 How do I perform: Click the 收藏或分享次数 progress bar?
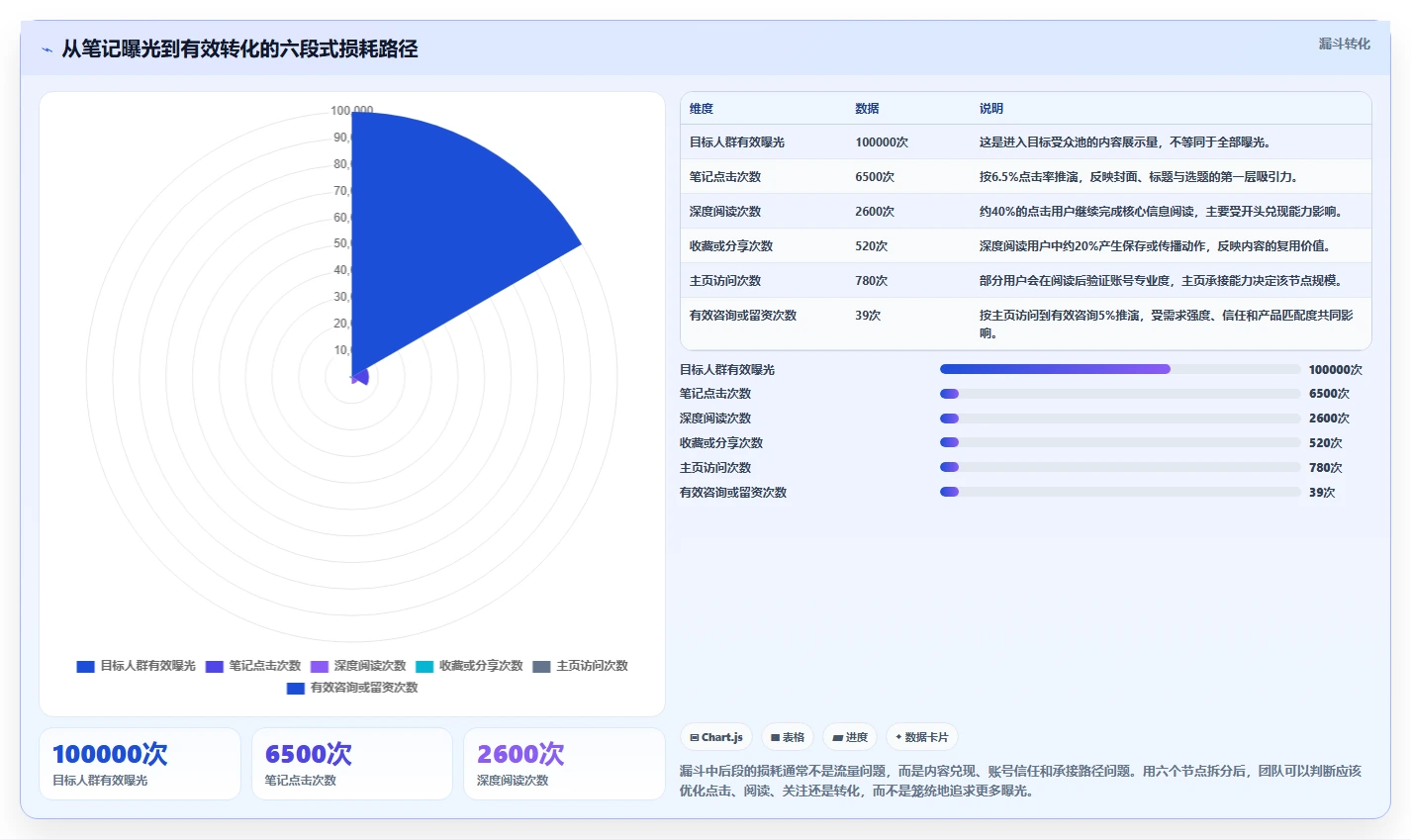[x=1120, y=442]
